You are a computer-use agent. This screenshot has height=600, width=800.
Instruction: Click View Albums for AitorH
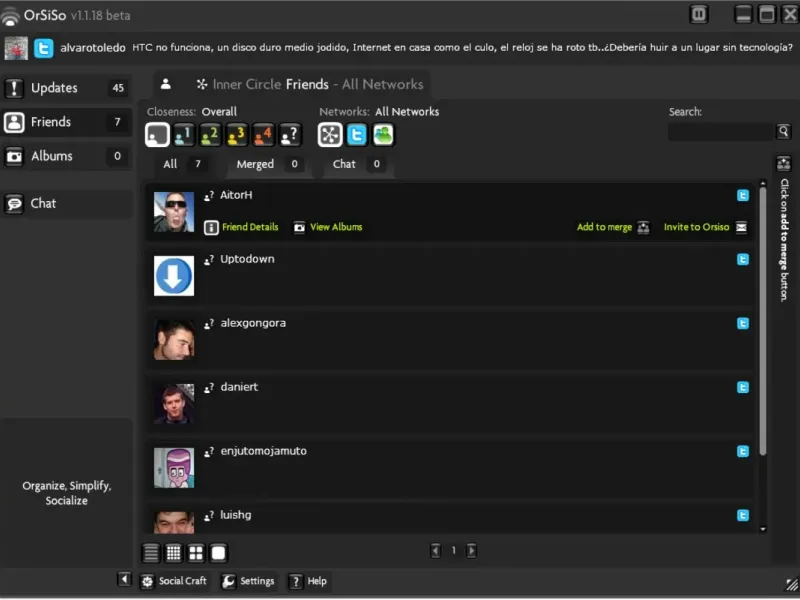336,227
